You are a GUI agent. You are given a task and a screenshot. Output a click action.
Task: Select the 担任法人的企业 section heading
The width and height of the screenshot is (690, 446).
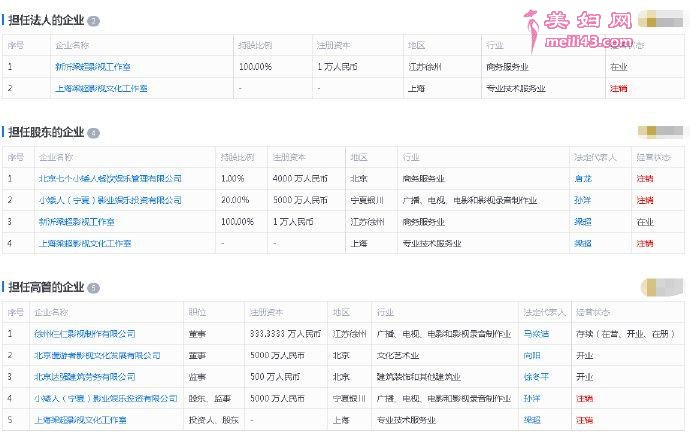(x=46, y=20)
